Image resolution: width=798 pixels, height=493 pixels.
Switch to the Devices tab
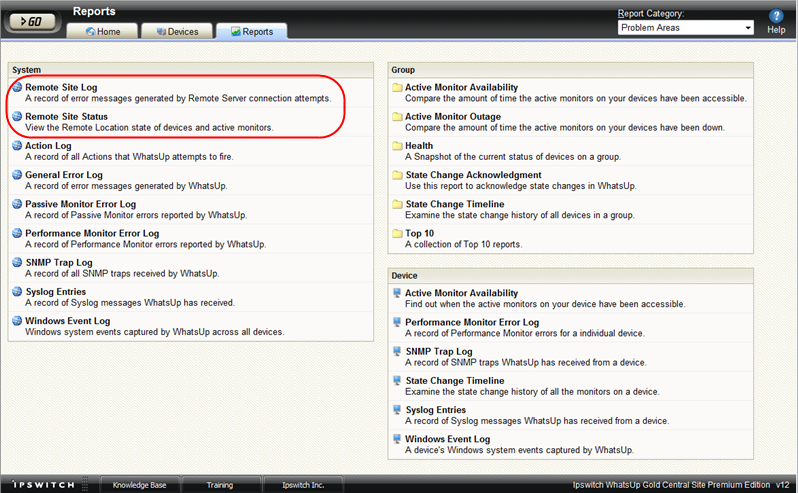(176, 32)
